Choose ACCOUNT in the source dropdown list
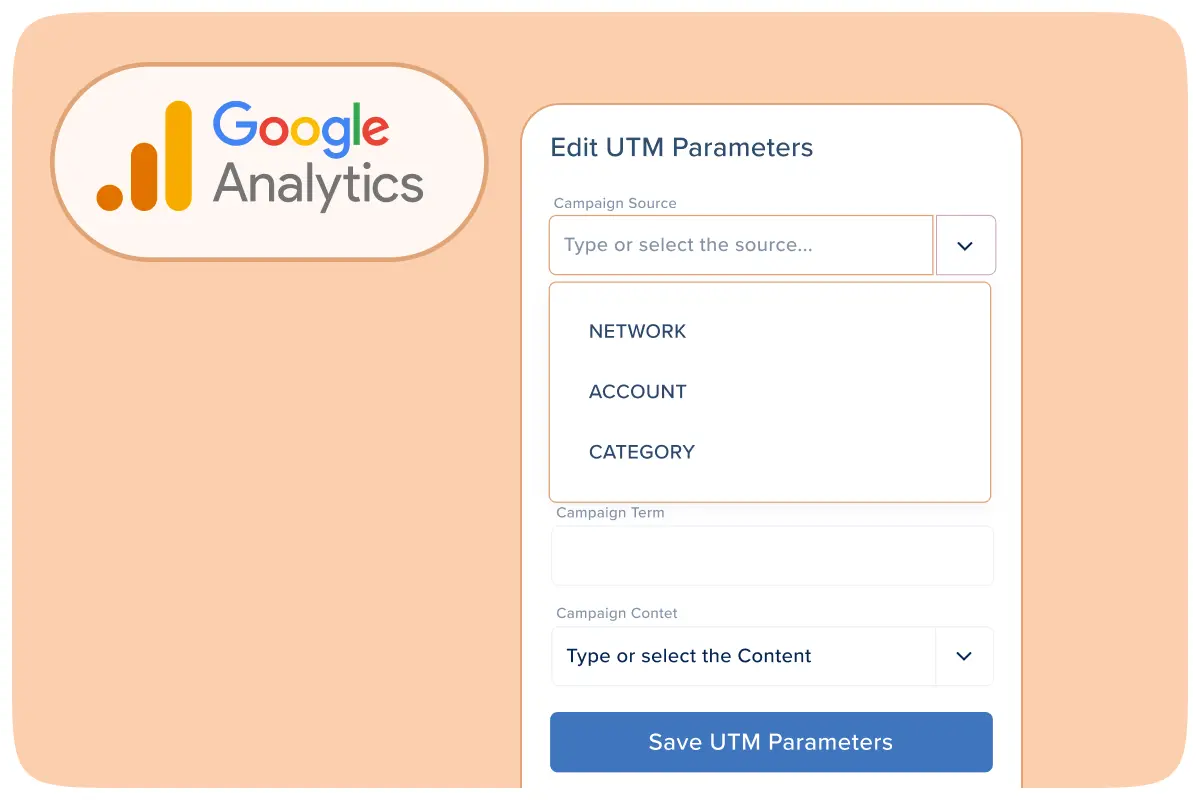1200x800 pixels. coord(638,392)
